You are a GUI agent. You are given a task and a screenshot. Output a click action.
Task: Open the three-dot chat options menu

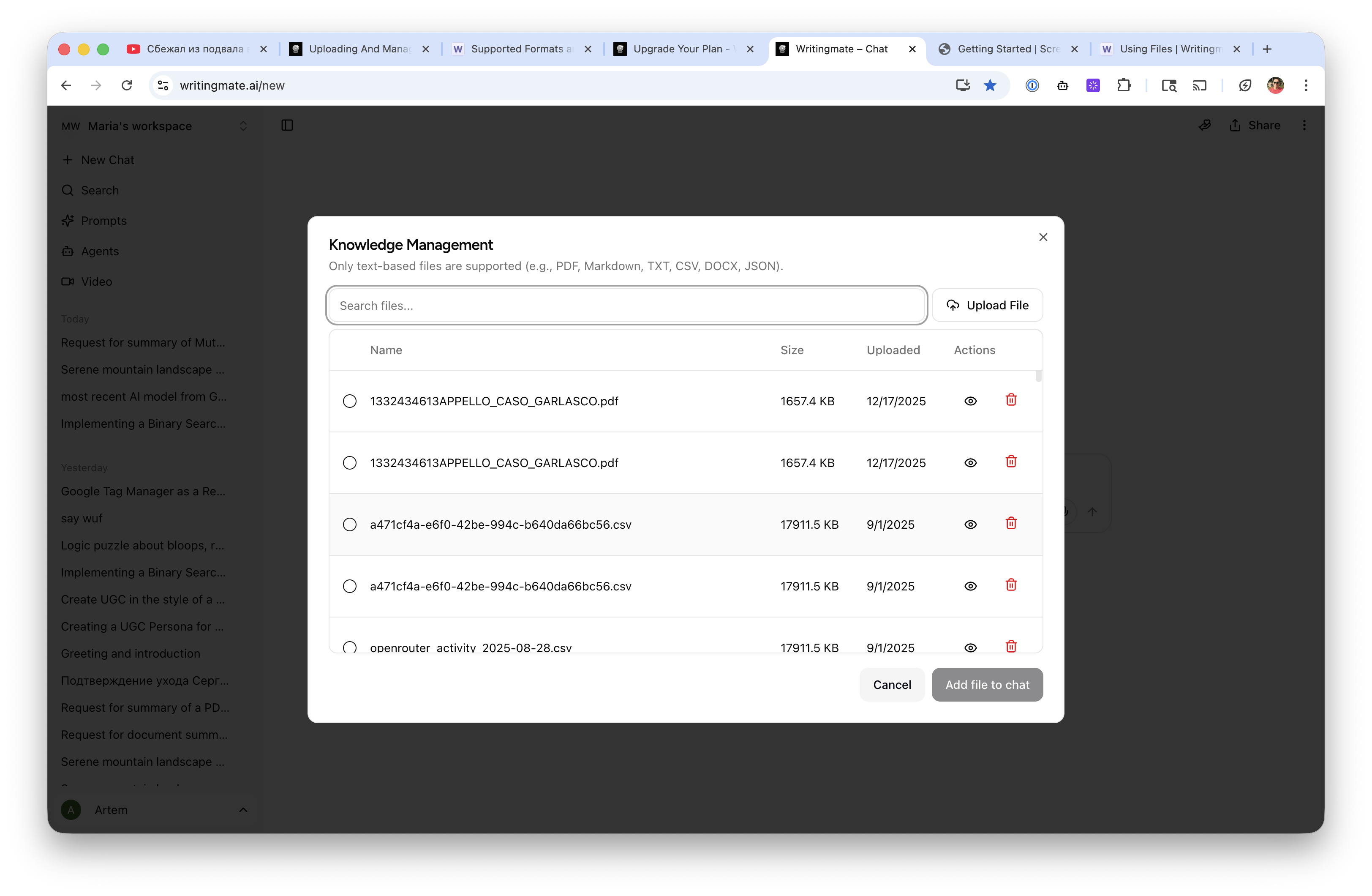tap(1304, 125)
